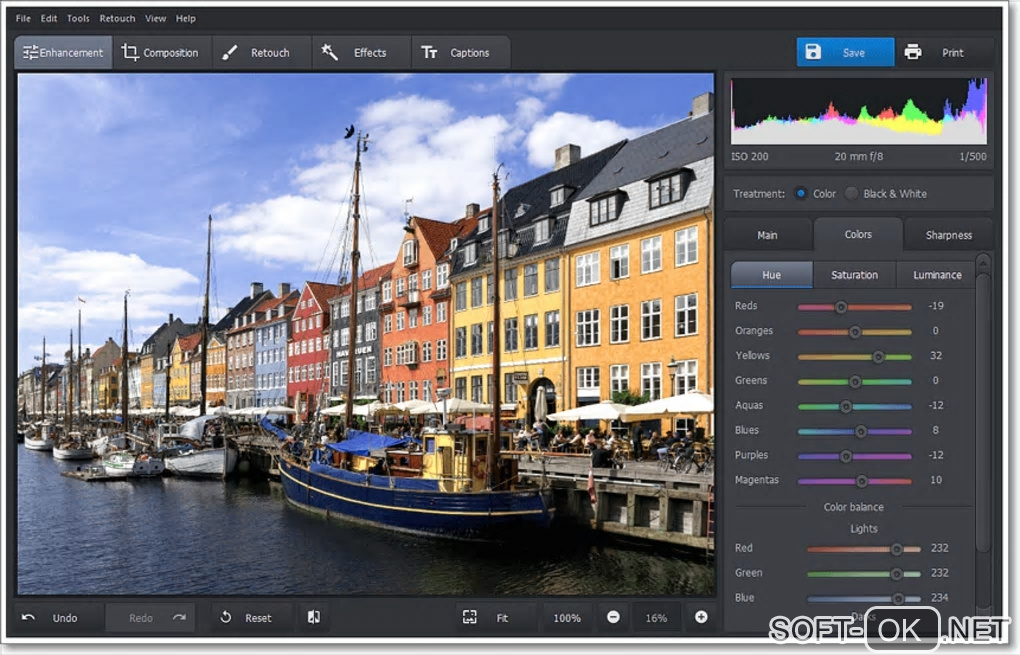Click the Yellows hue slider handle
1020x655 pixels.
(x=878, y=356)
